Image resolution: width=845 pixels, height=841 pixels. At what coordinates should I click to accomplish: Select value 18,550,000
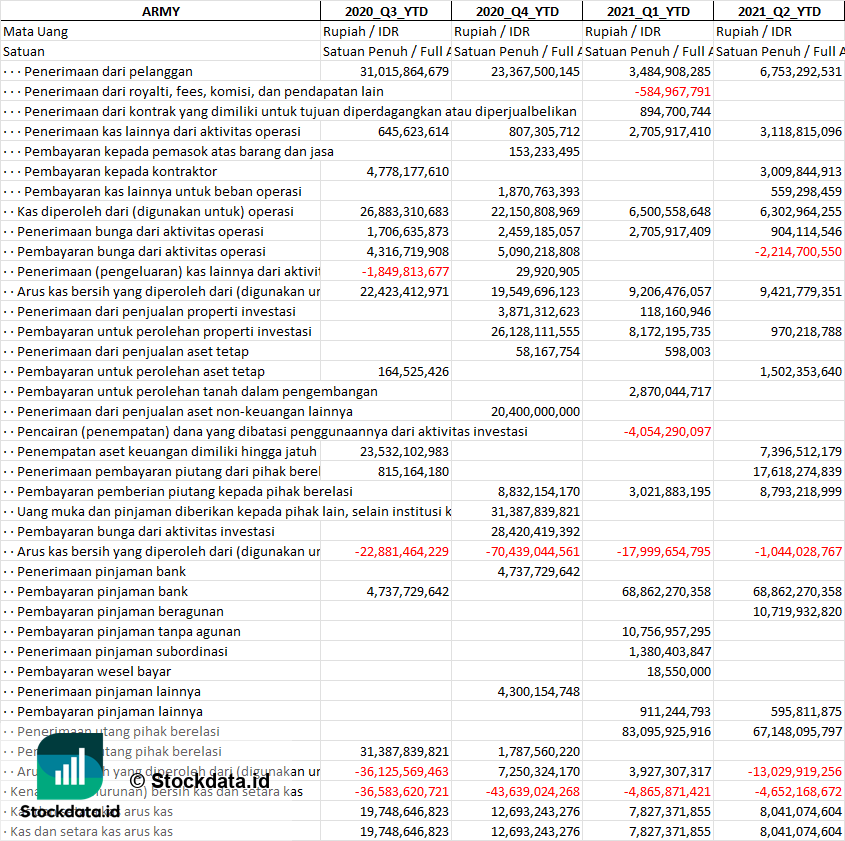tap(679, 671)
